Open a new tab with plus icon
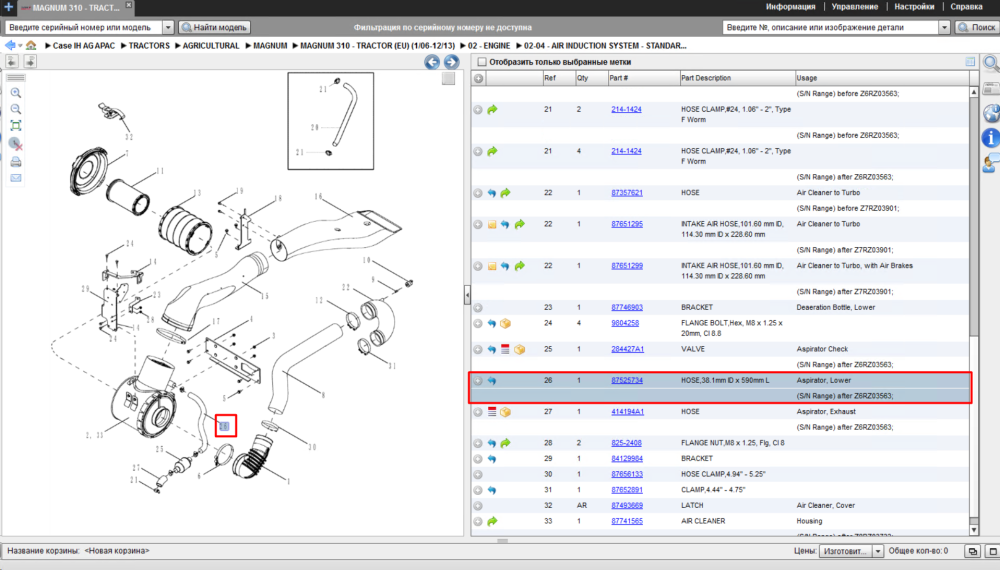The height and width of the screenshot is (570, 1000). pos(8,7)
